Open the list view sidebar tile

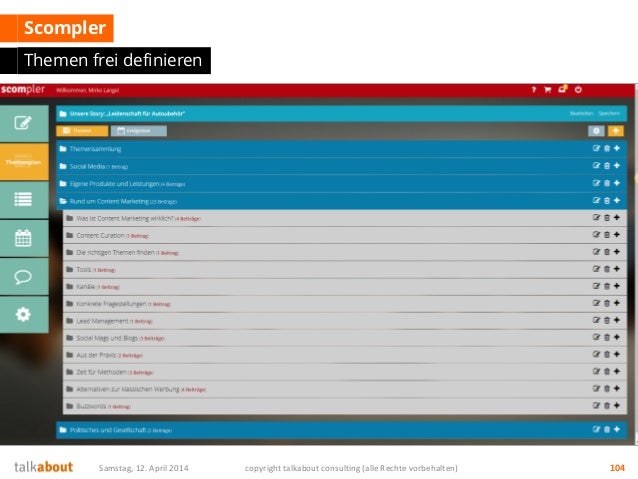click(24, 200)
